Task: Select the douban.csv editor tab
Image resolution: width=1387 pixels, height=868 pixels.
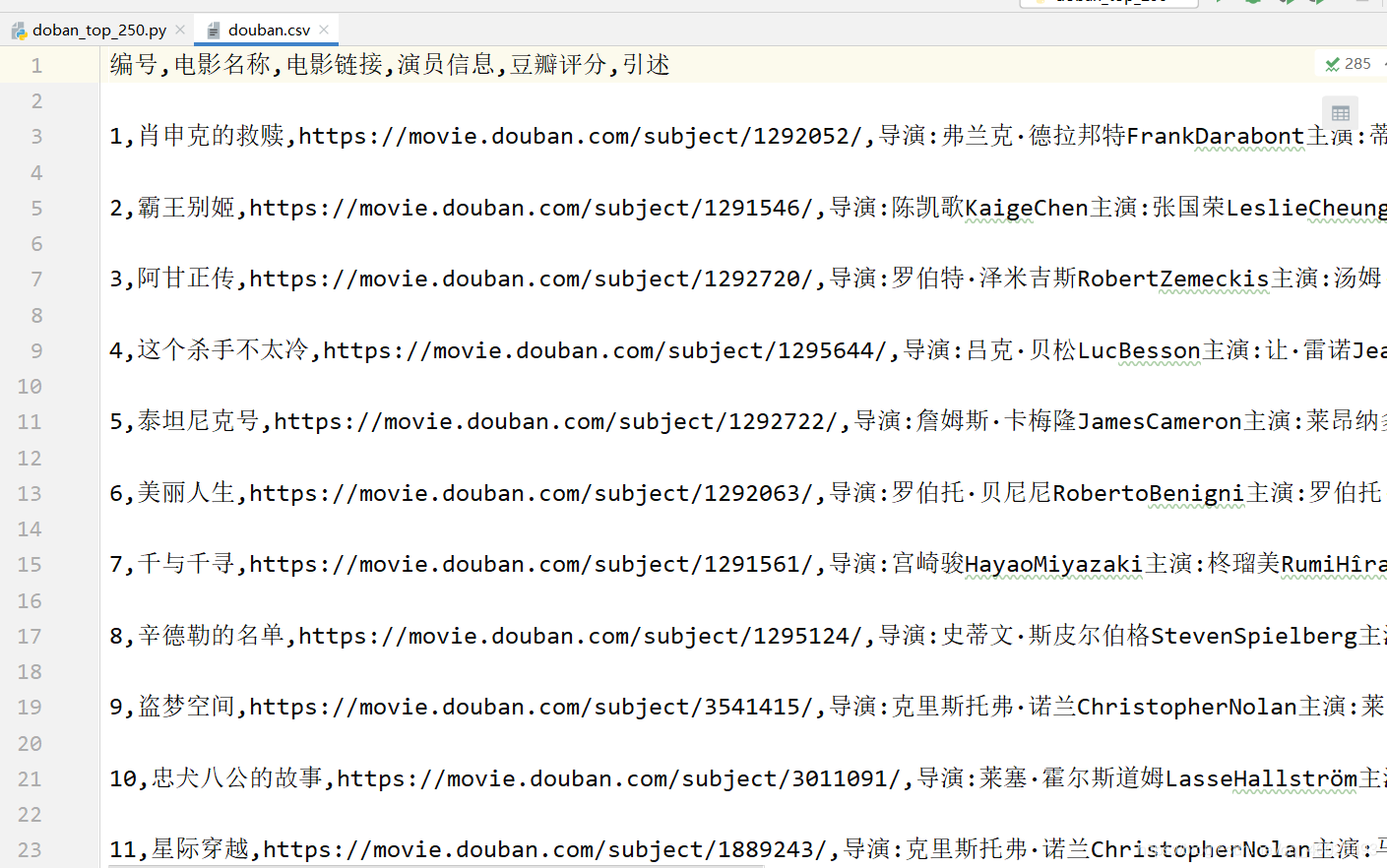Action: click(x=268, y=30)
